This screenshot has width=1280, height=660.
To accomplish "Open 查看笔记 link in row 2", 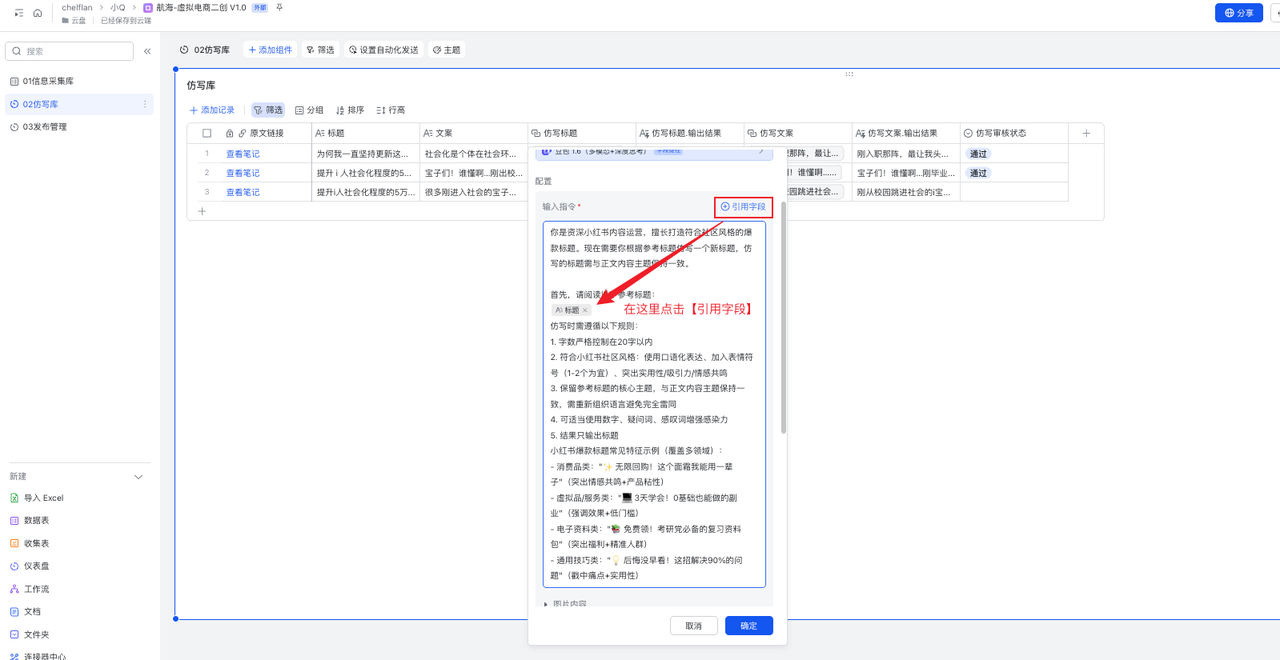I will pyautogui.click(x=243, y=173).
